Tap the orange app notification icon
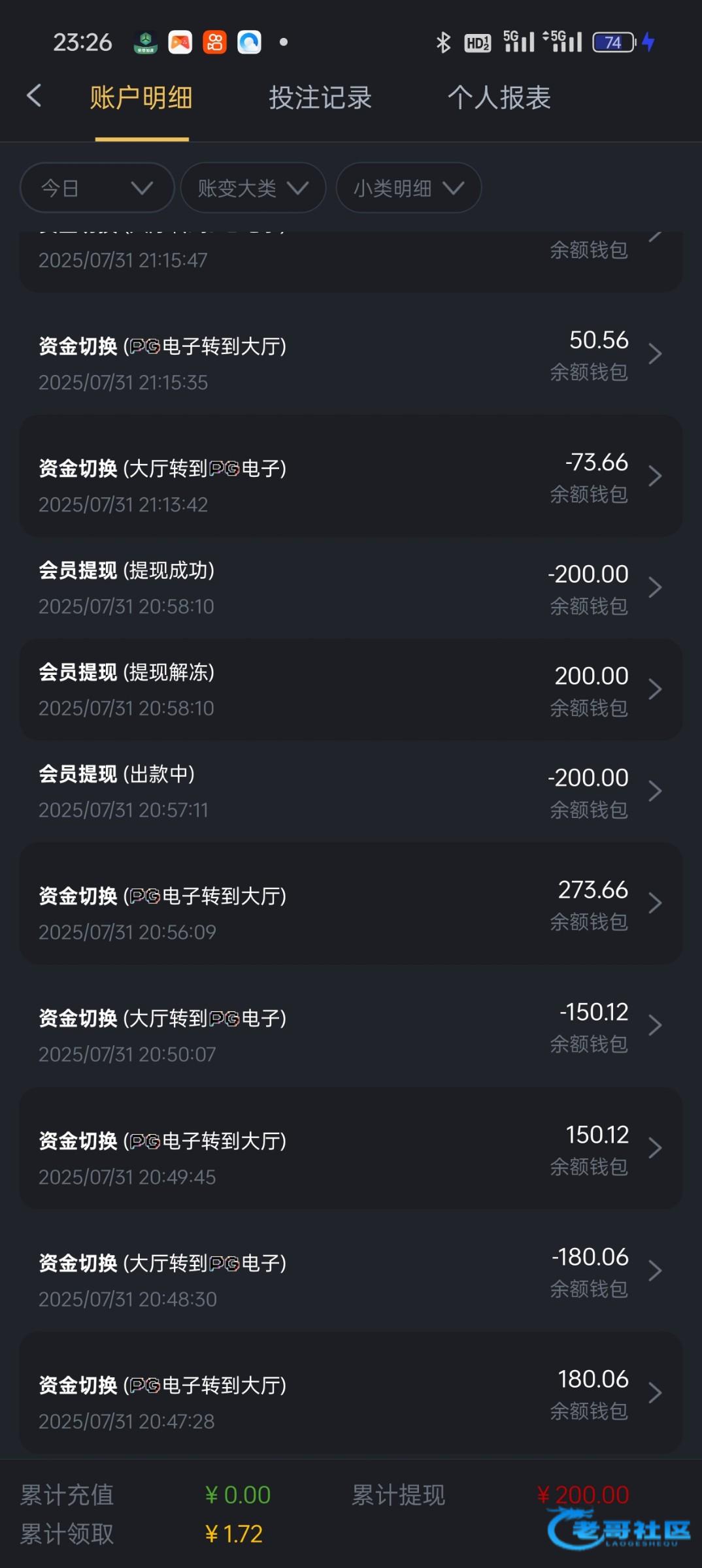The height and width of the screenshot is (1568, 702). pos(214,42)
